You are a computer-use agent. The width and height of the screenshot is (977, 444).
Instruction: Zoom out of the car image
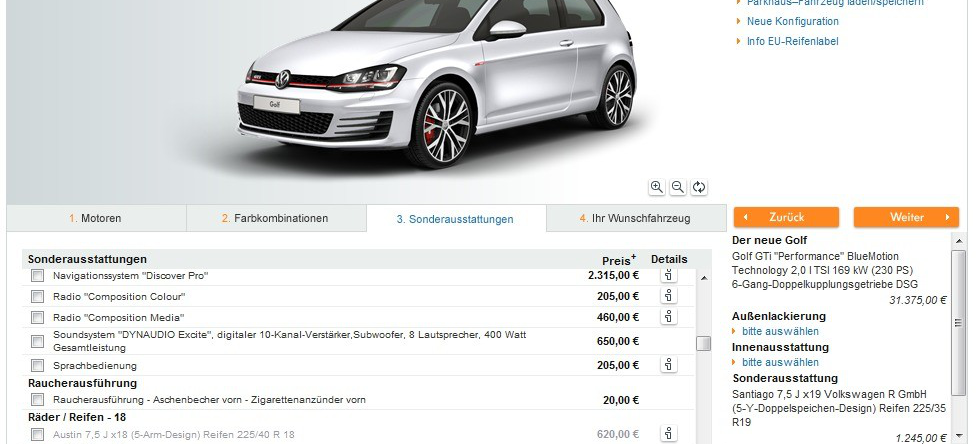point(677,187)
